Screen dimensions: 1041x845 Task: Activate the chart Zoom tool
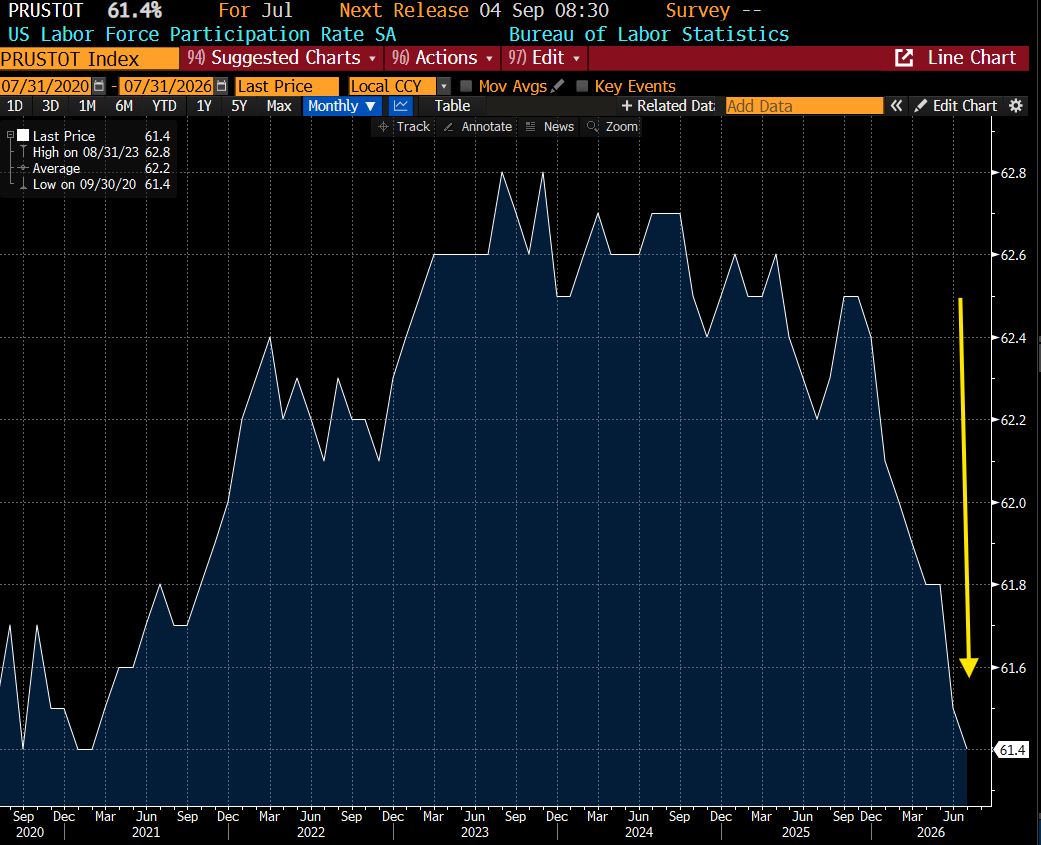[612, 127]
